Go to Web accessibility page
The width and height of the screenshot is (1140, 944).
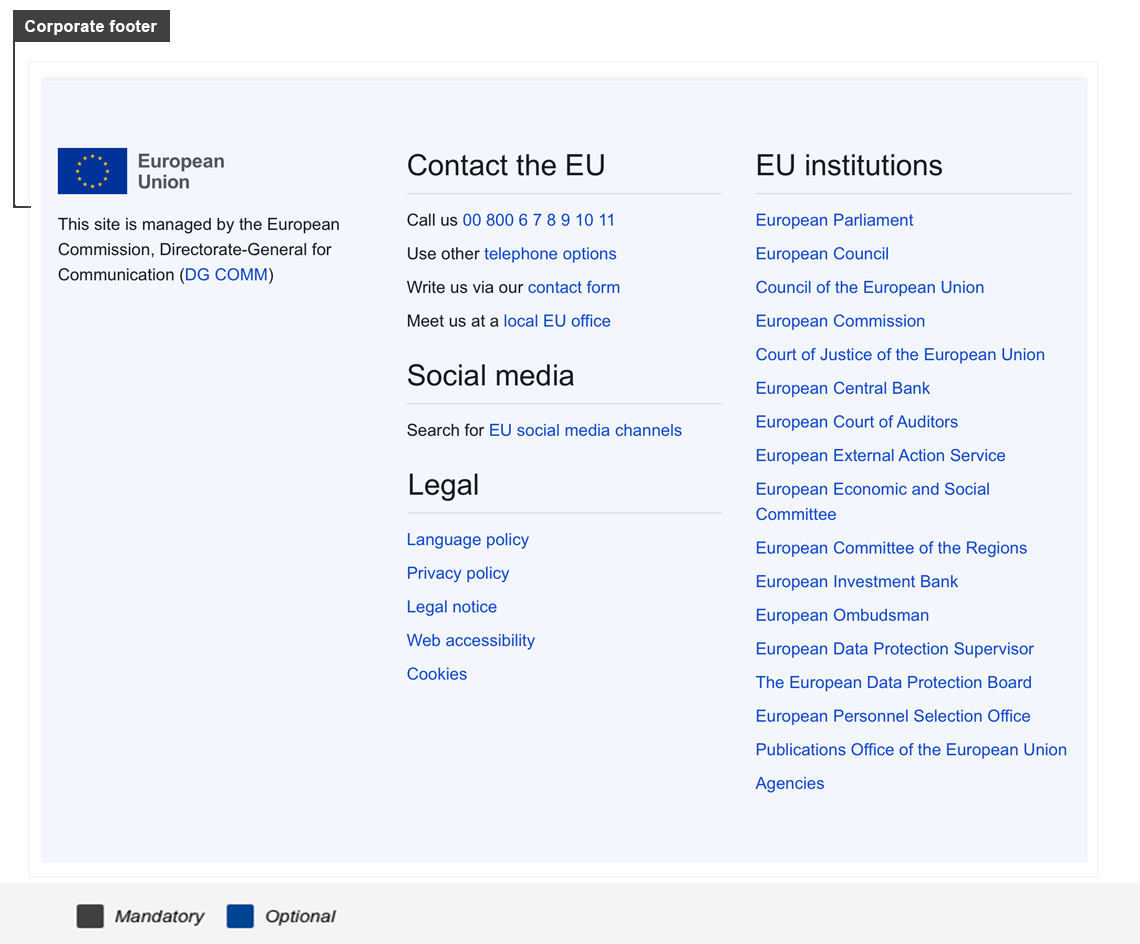[470, 641]
